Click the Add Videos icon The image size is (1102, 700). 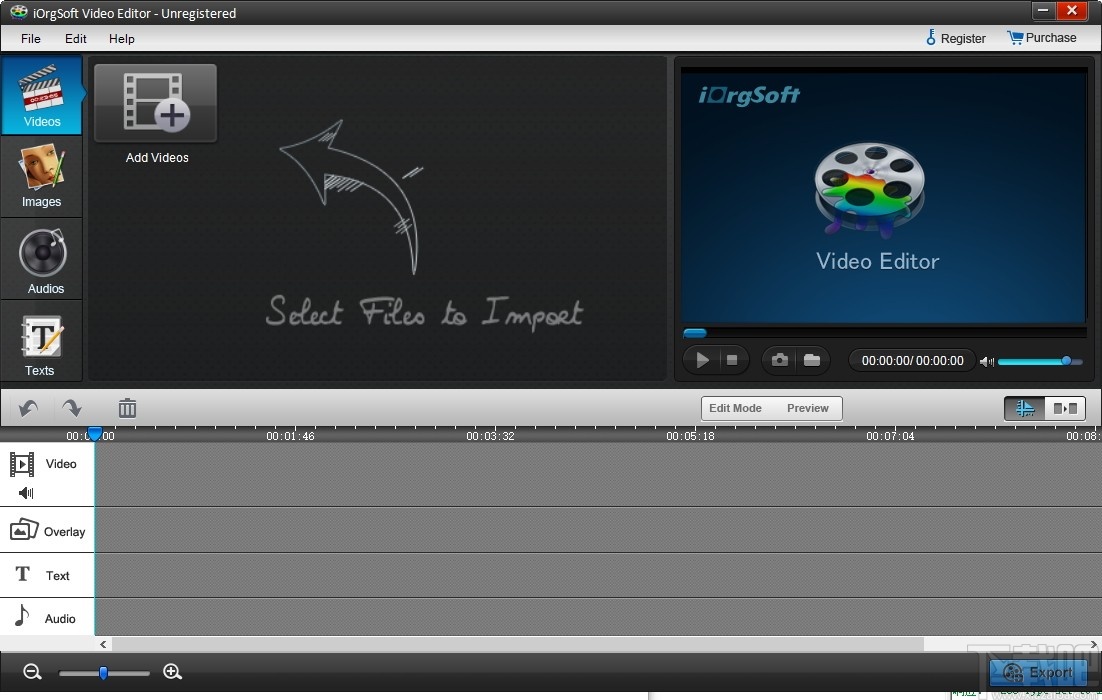tap(155, 101)
